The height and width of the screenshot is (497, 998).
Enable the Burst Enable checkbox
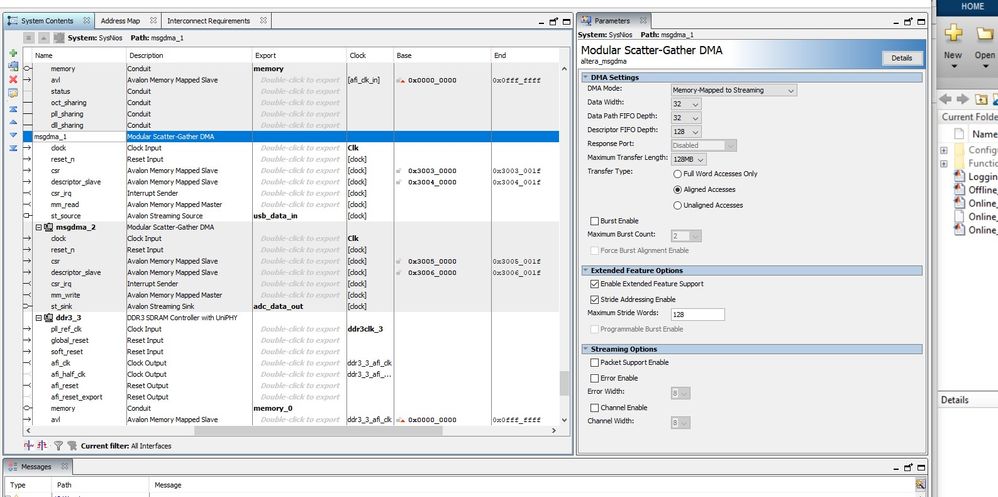594,221
